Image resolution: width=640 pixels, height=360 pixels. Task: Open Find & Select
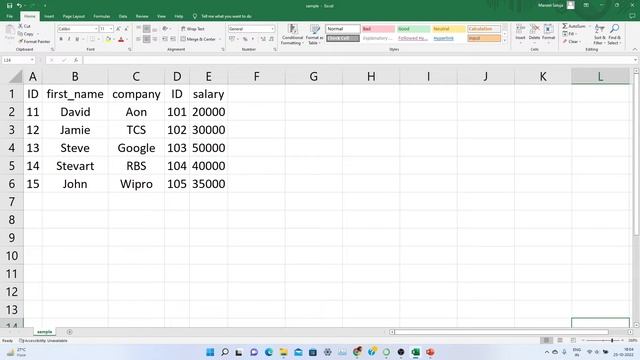(614, 34)
